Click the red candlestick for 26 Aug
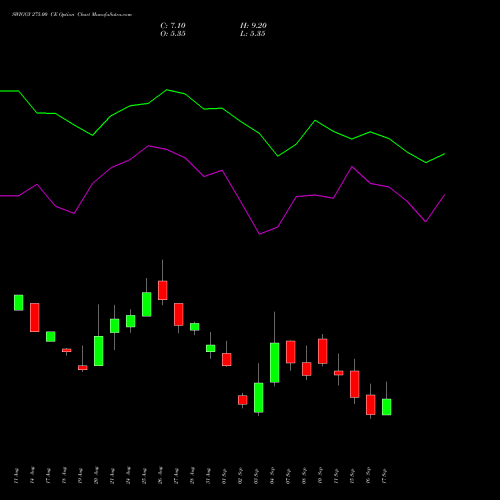Screen dimensions: 500x500 pyautogui.click(x=162, y=290)
